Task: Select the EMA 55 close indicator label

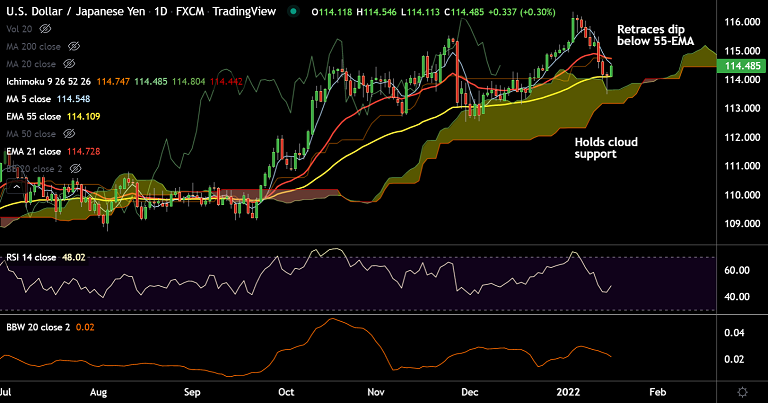Action: tap(33, 117)
